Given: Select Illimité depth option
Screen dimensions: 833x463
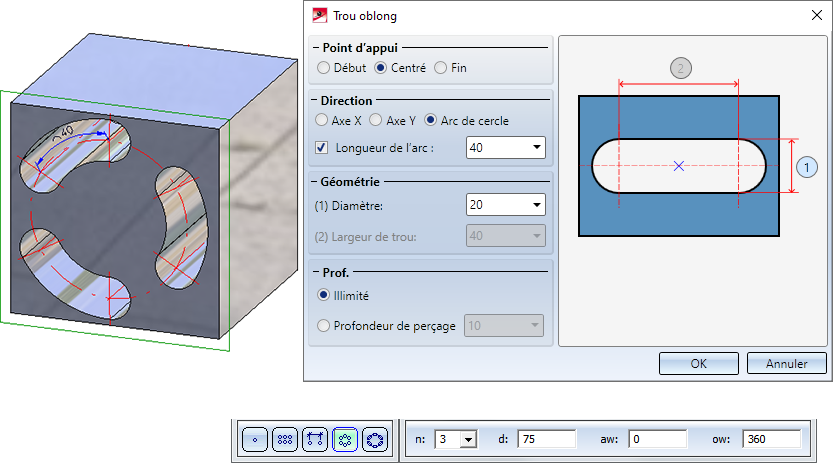Looking at the screenshot, I should point(323,295).
